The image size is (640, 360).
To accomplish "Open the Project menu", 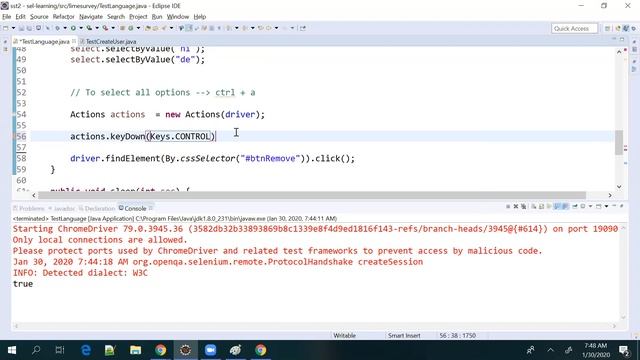I will pos(138,17).
